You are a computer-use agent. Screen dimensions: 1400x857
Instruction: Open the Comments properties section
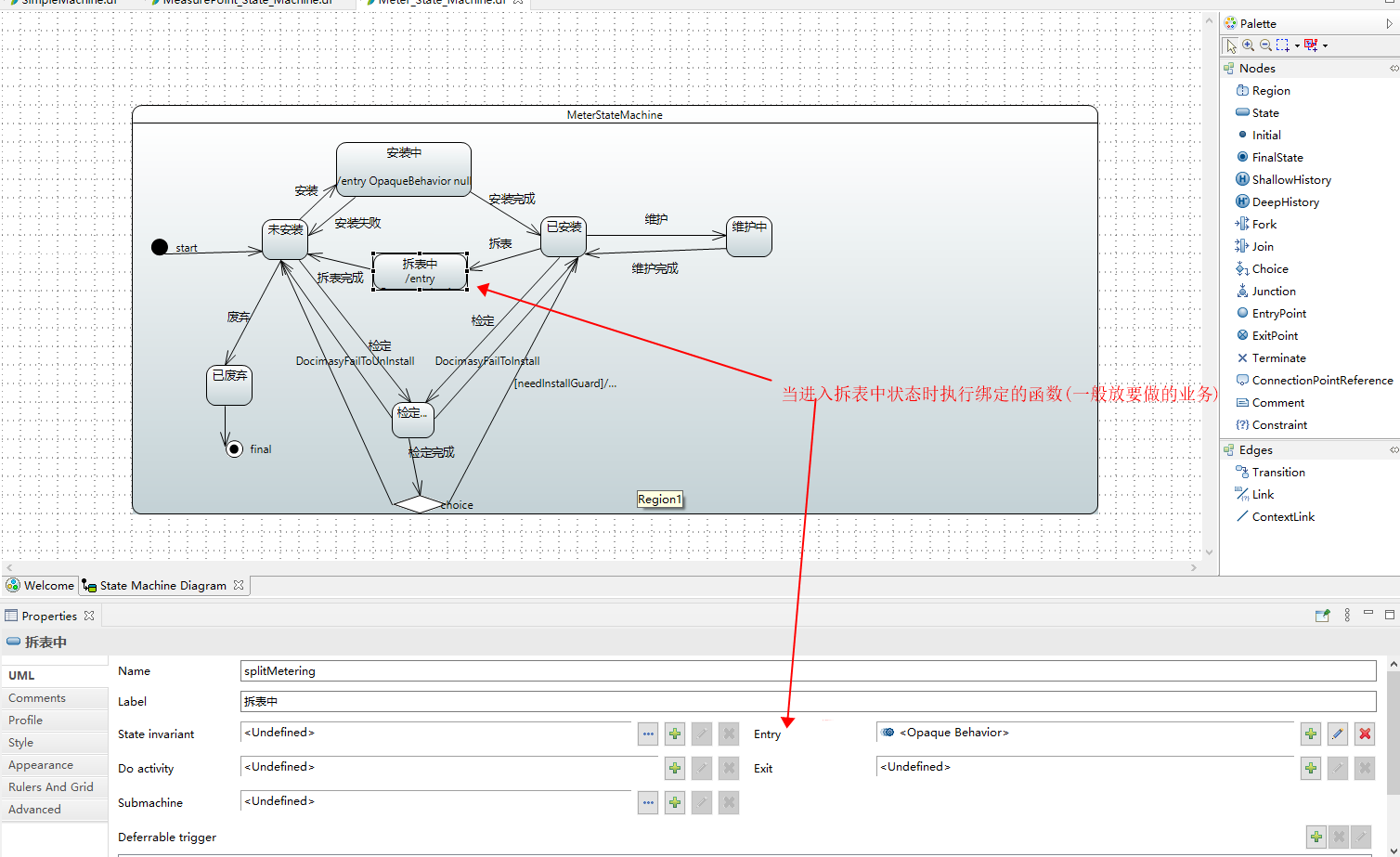point(54,697)
